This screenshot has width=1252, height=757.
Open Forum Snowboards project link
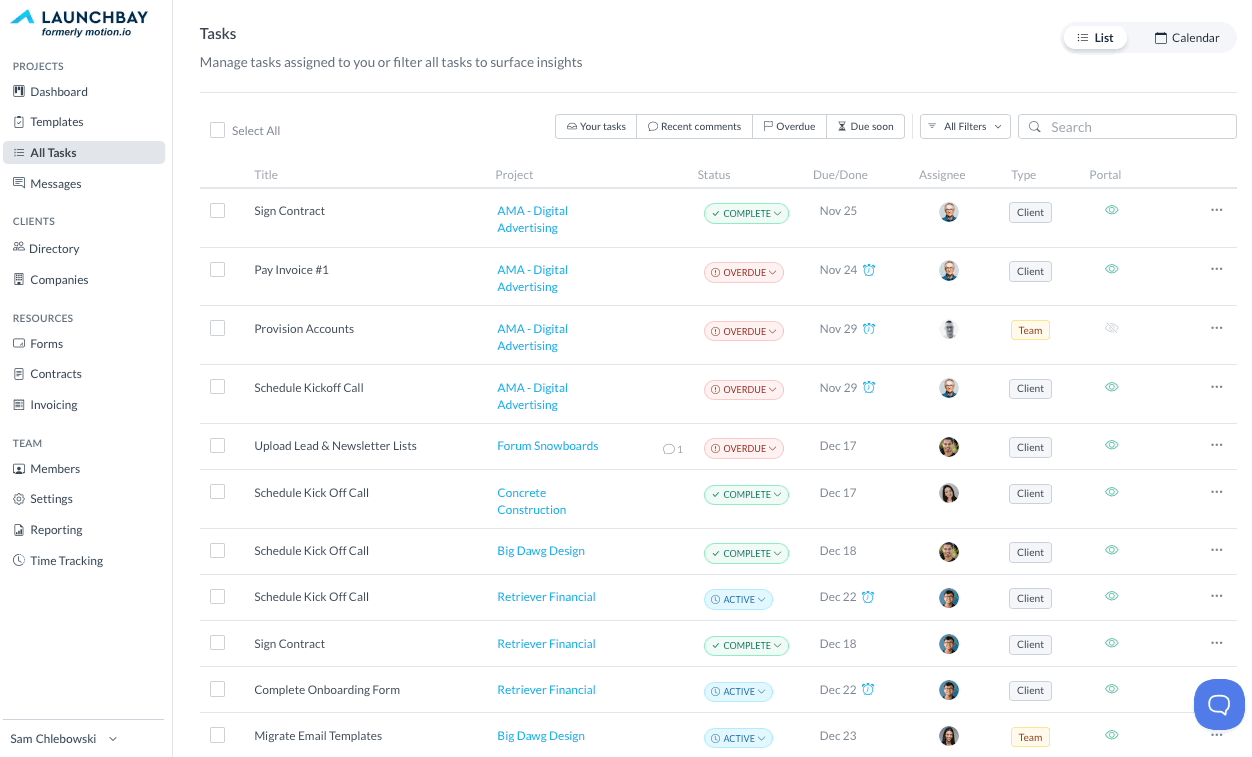[x=547, y=446]
